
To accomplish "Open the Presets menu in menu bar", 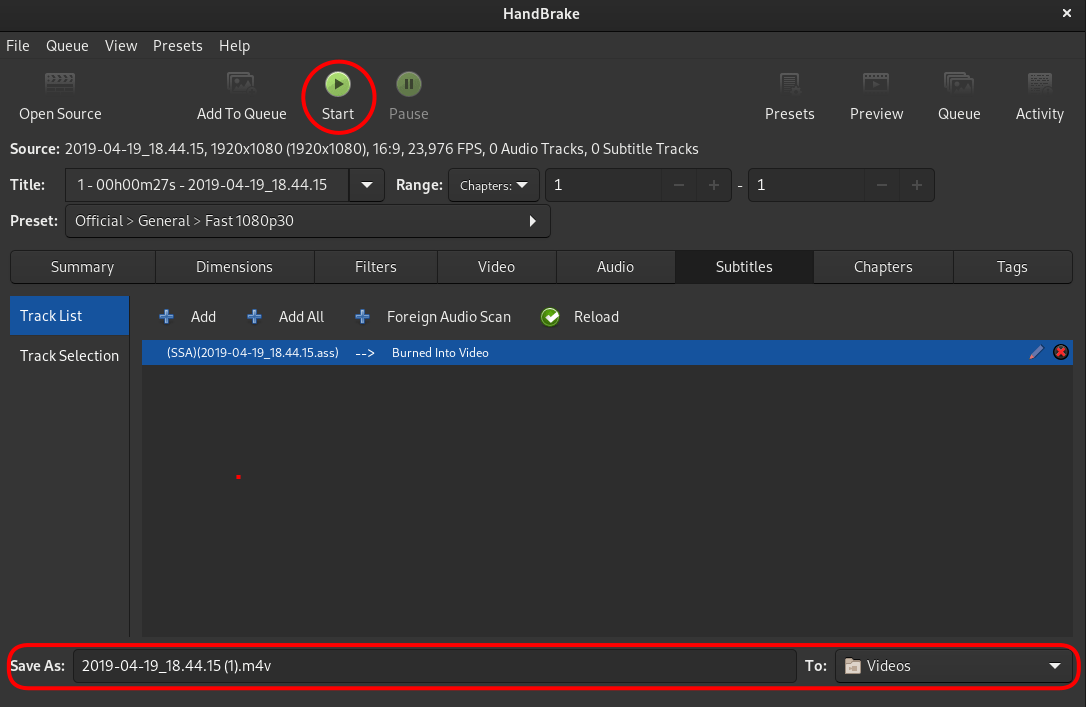I will point(178,46).
